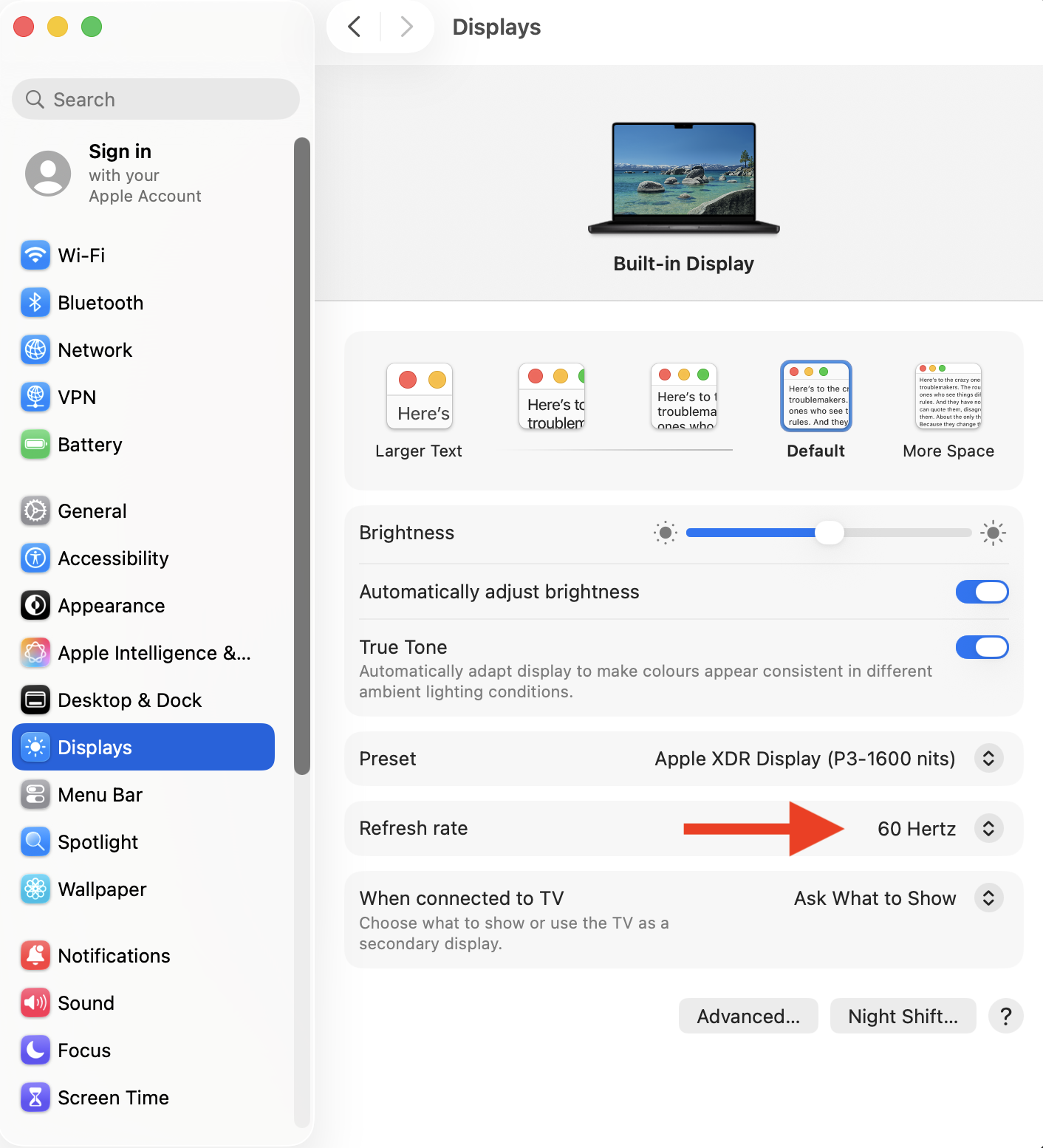1043x1148 pixels.
Task: Select the Spotlight magnifier icon
Action: tap(35, 842)
